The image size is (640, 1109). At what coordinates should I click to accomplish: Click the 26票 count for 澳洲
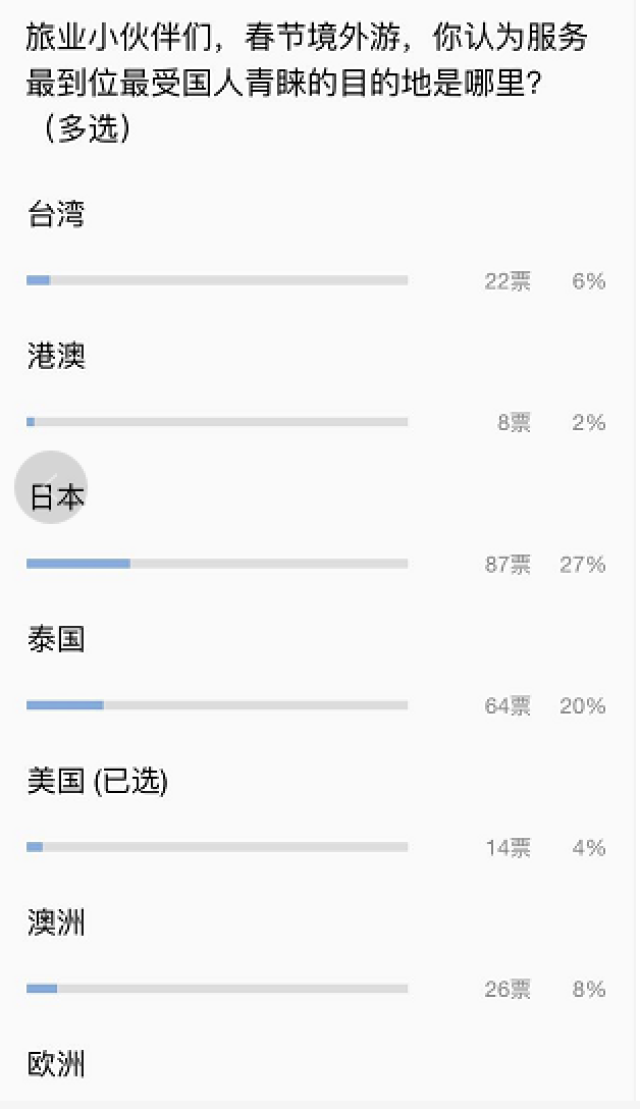coord(507,989)
